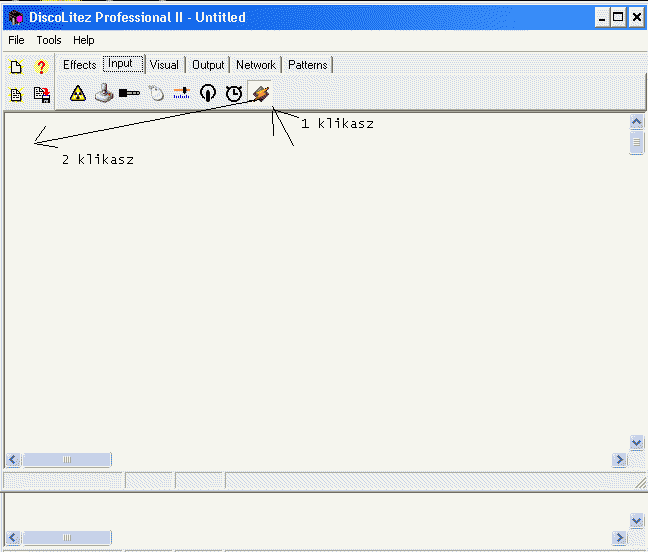648x552 pixels.
Task: Open the File menu
Action: click(16, 40)
